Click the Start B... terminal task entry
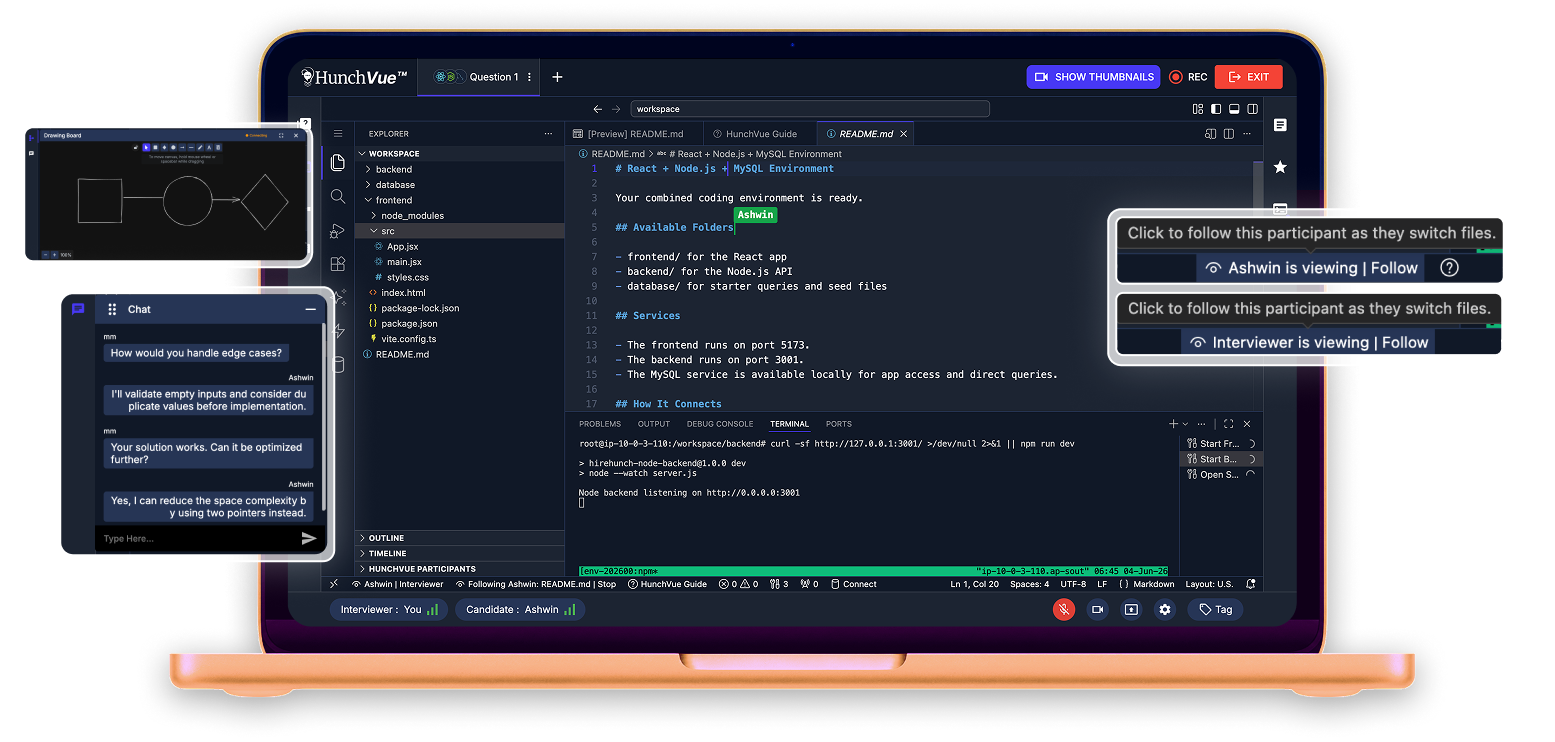This screenshot has width=1555, height=742. [x=1221, y=459]
